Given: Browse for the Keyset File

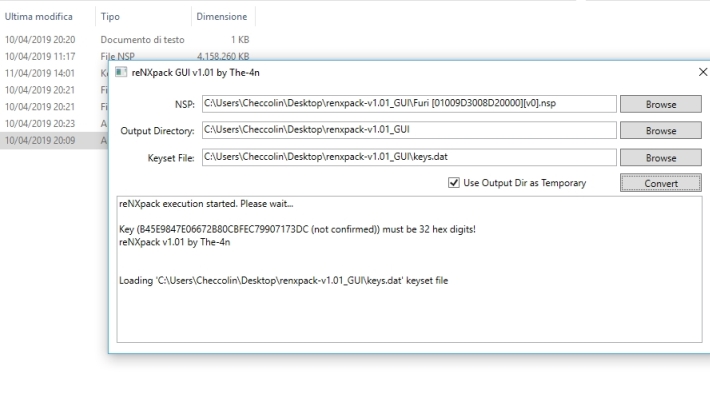Looking at the screenshot, I should tap(661, 158).
